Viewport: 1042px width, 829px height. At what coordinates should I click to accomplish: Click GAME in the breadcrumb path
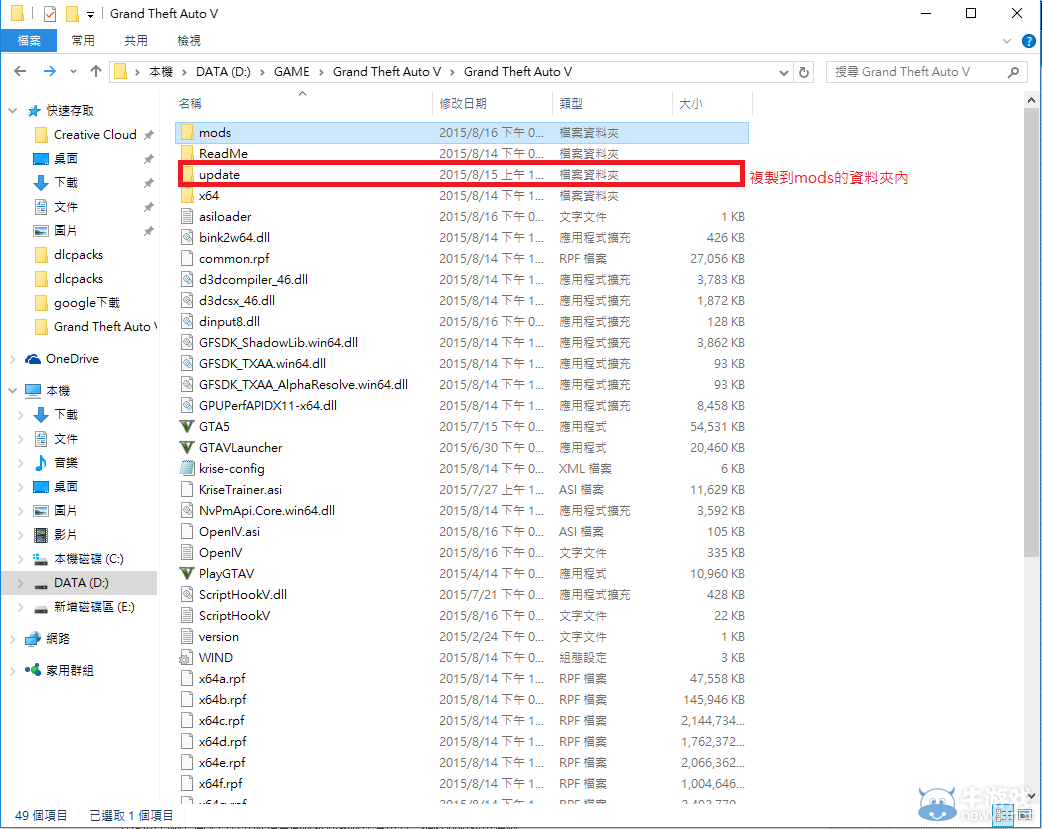pyautogui.click(x=292, y=72)
